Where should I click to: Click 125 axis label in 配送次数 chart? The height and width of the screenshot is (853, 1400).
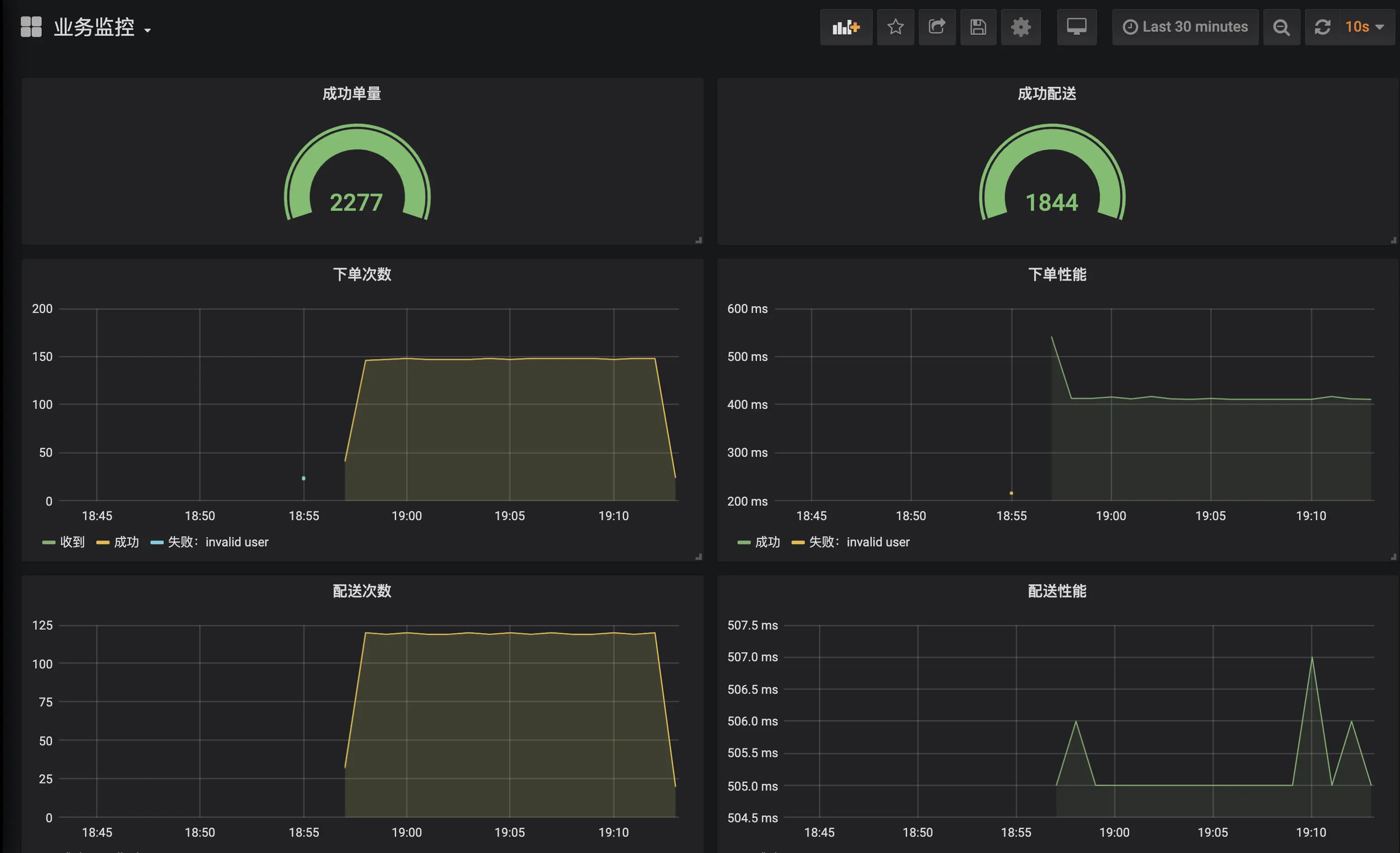click(x=42, y=625)
